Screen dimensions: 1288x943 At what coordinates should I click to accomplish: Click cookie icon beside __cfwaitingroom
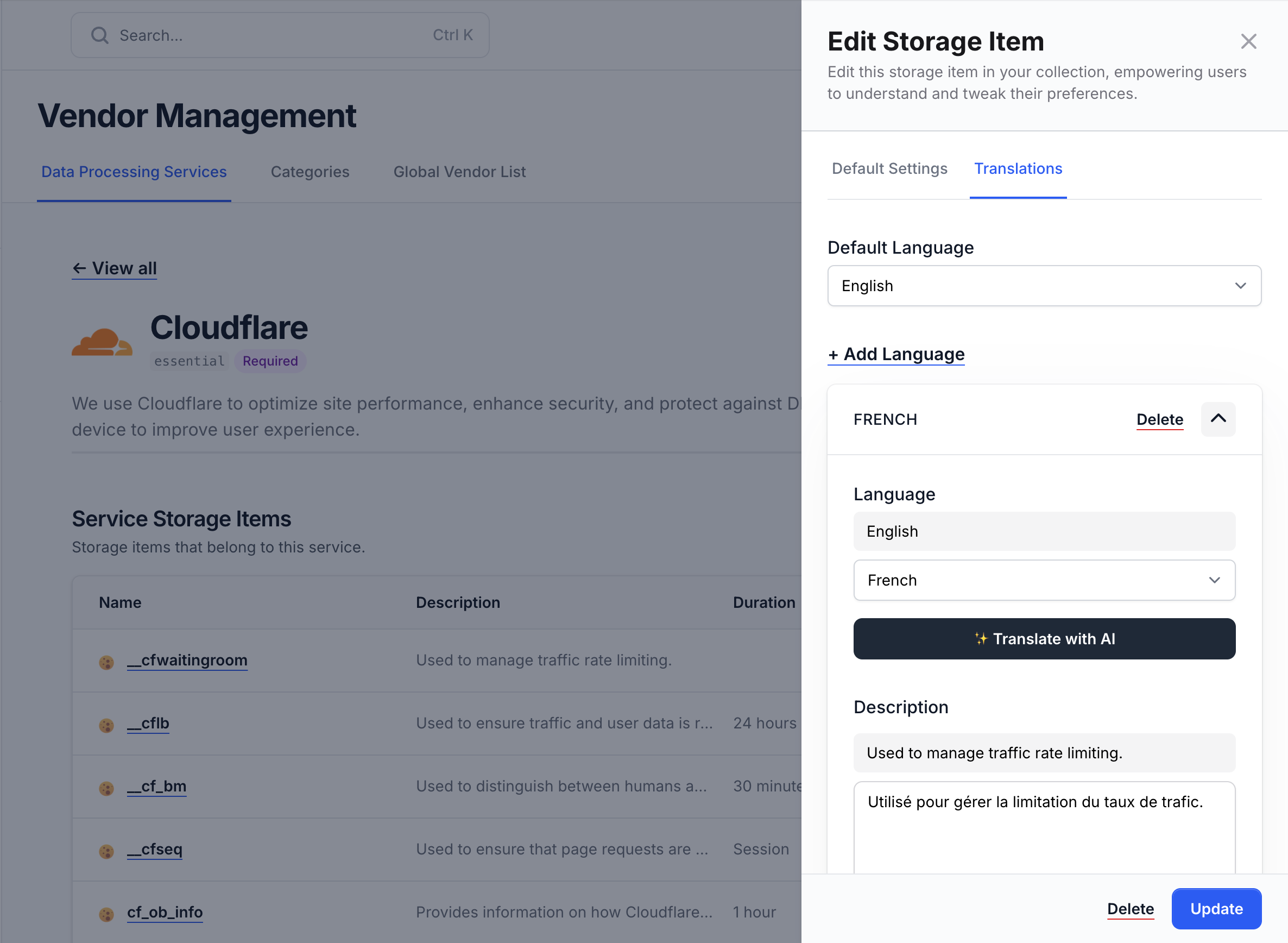[x=106, y=662]
